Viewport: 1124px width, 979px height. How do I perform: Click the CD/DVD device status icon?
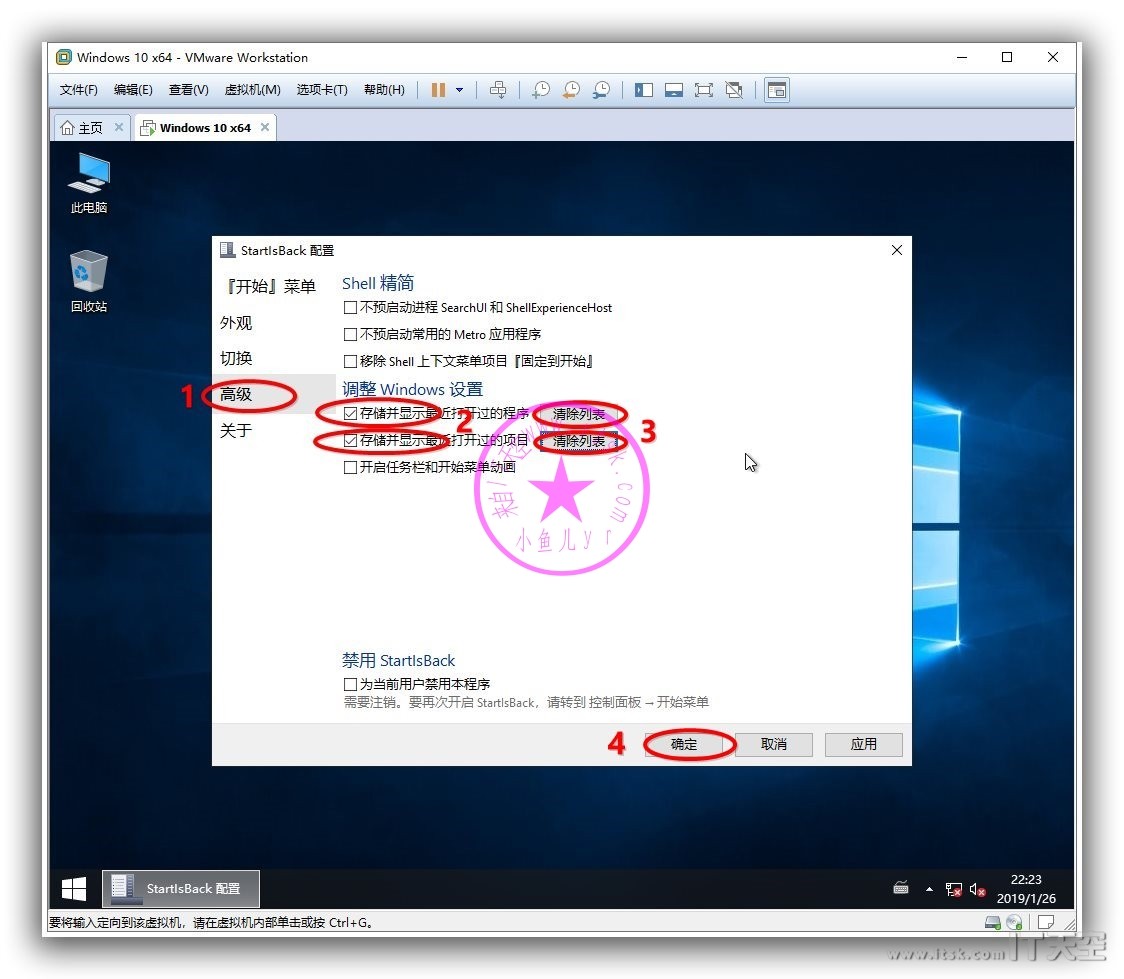pyautogui.click(x=1014, y=922)
